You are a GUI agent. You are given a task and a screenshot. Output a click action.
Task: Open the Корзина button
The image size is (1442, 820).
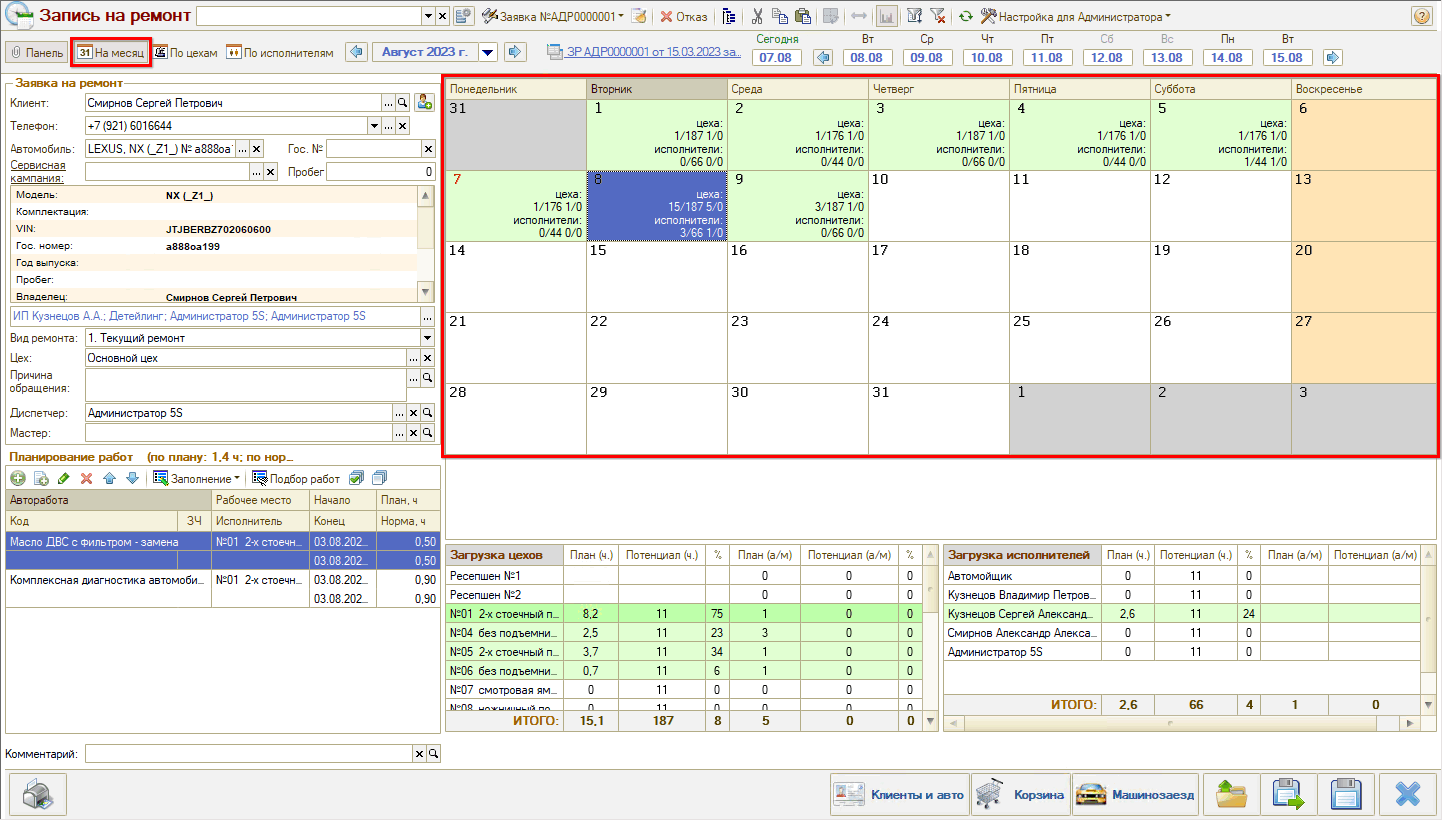click(1020, 795)
